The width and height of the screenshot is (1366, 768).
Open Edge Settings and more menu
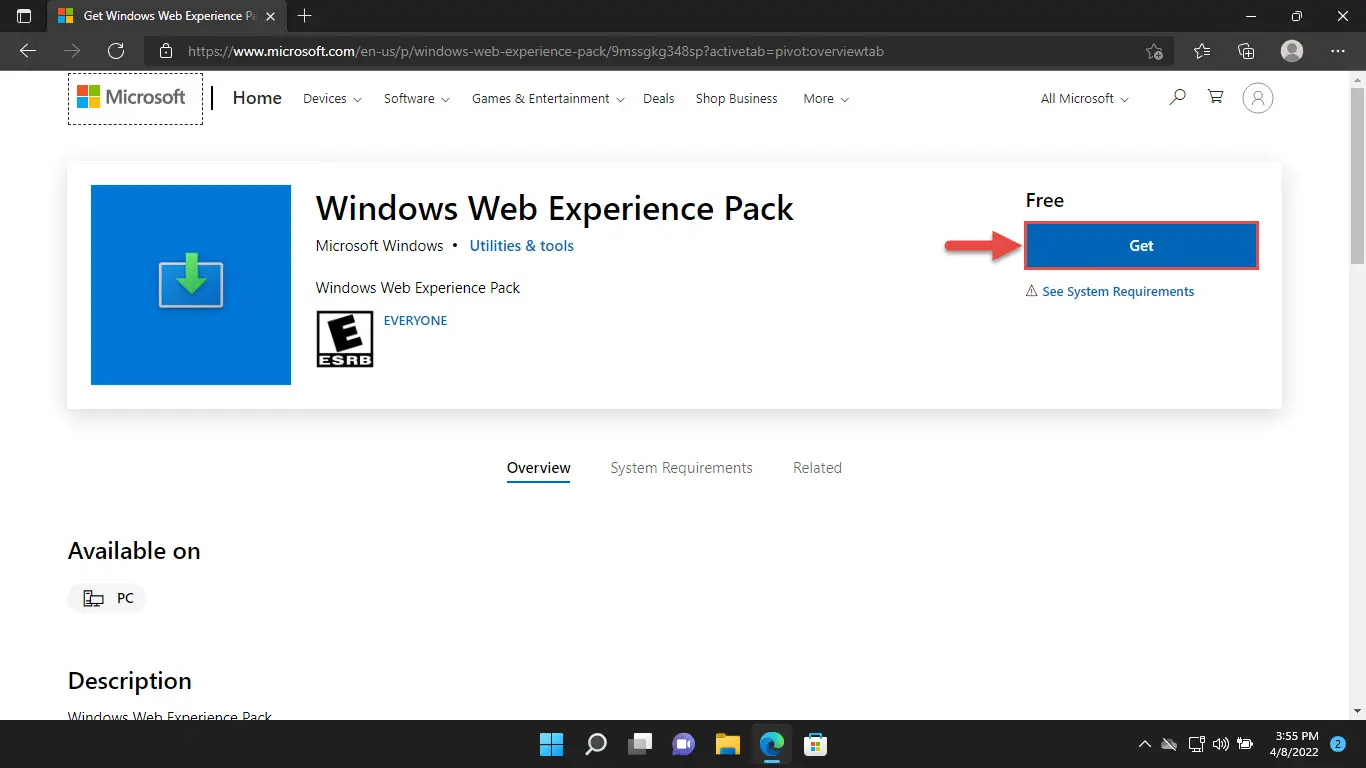pos(1338,51)
